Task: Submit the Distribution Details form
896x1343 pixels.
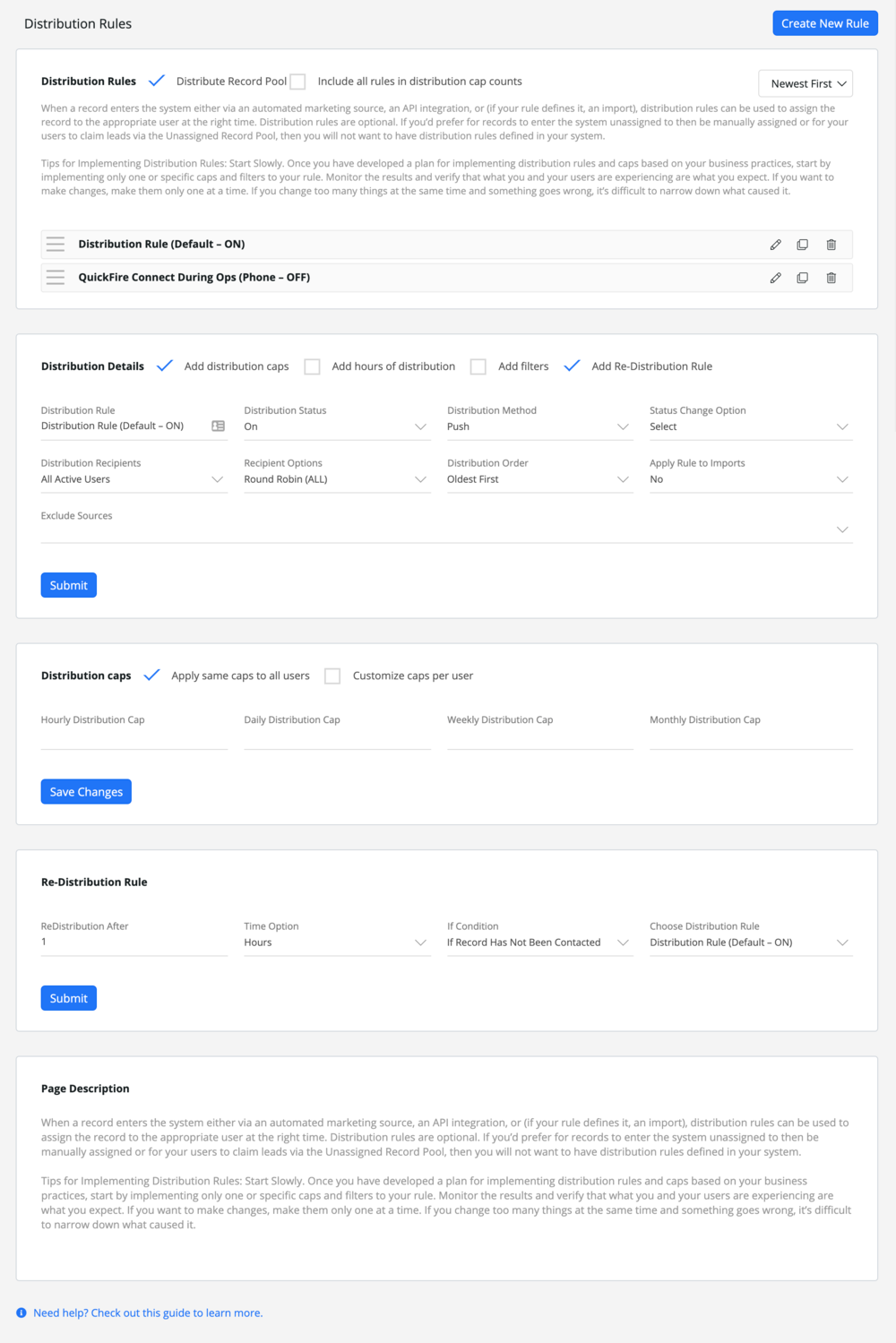Action: [69, 585]
